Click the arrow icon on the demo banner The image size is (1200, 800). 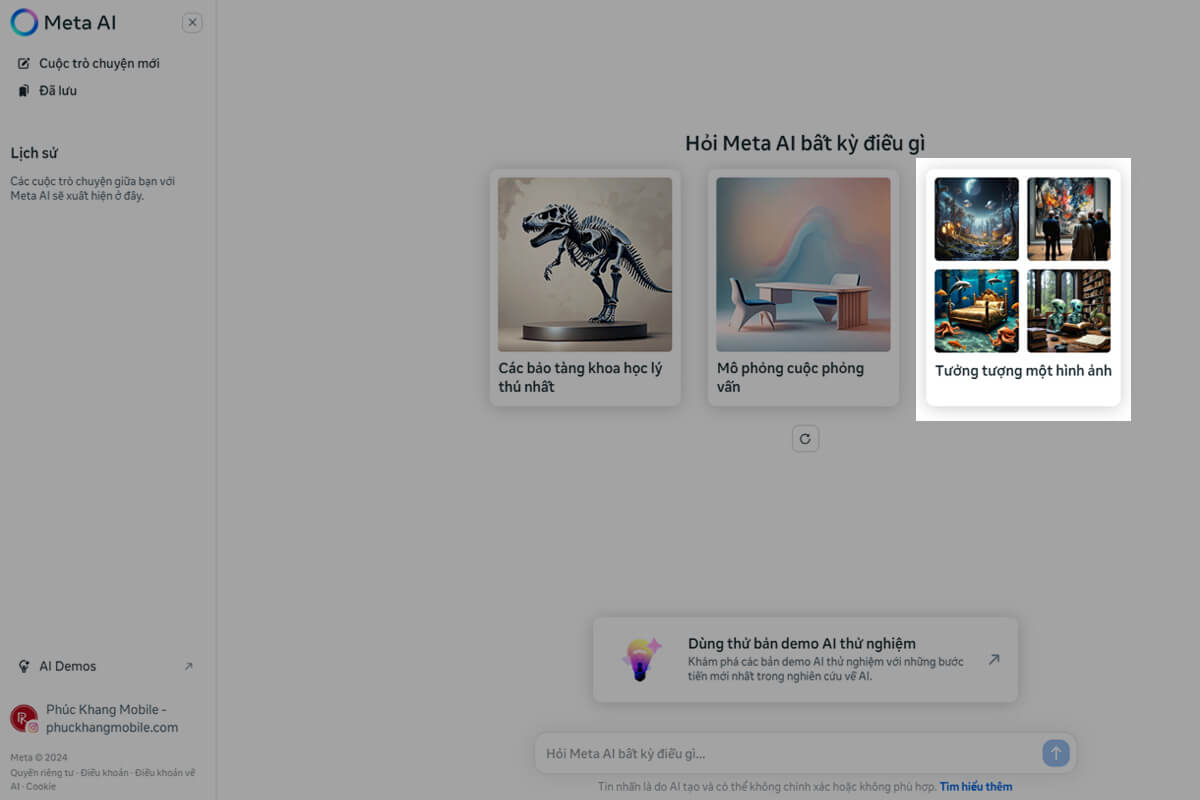[x=993, y=660]
